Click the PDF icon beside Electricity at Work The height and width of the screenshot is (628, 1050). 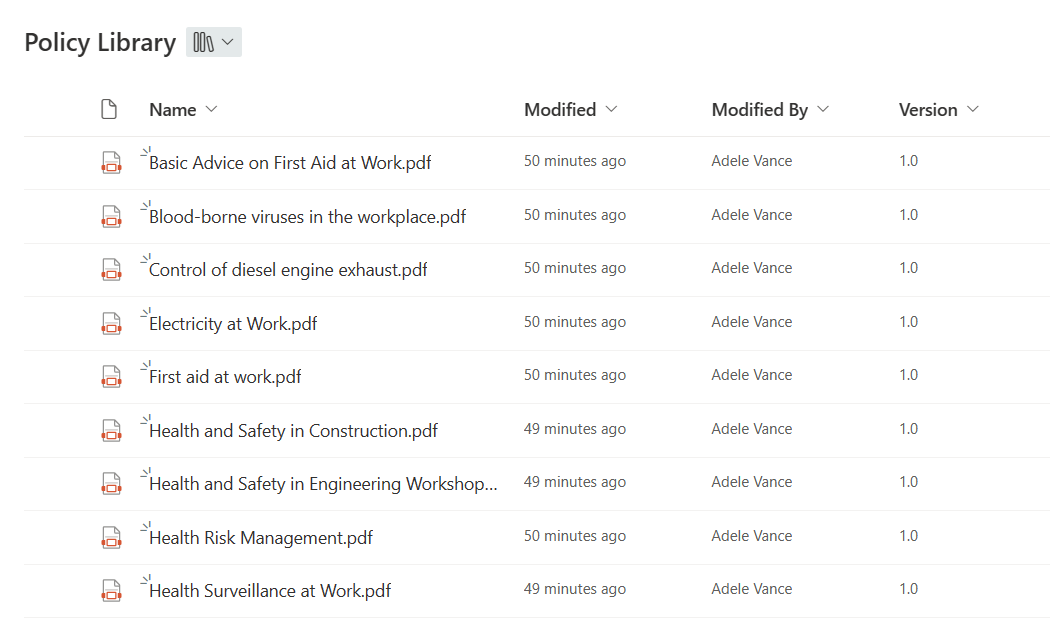pyautogui.click(x=111, y=322)
